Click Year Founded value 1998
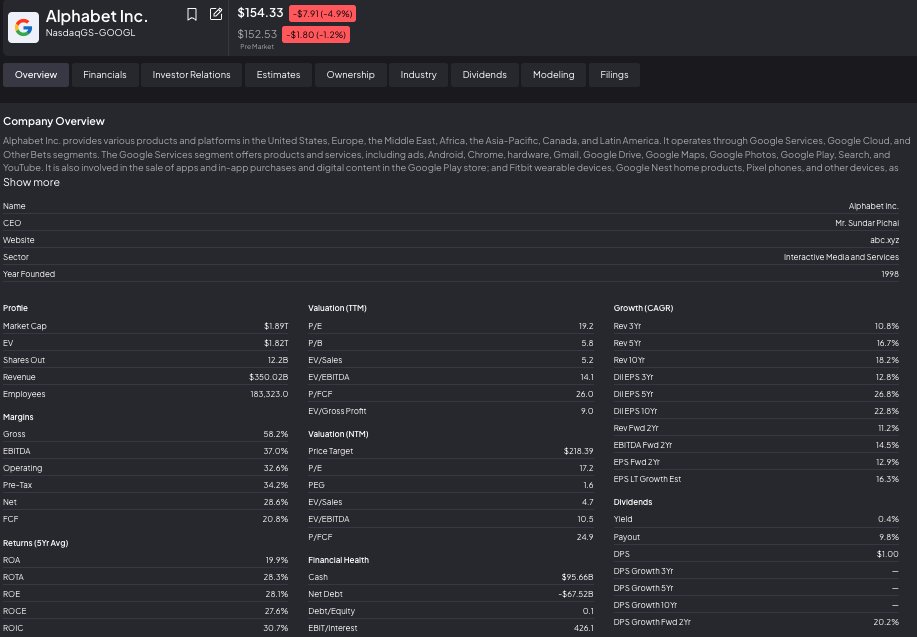 (x=890, y=274)
